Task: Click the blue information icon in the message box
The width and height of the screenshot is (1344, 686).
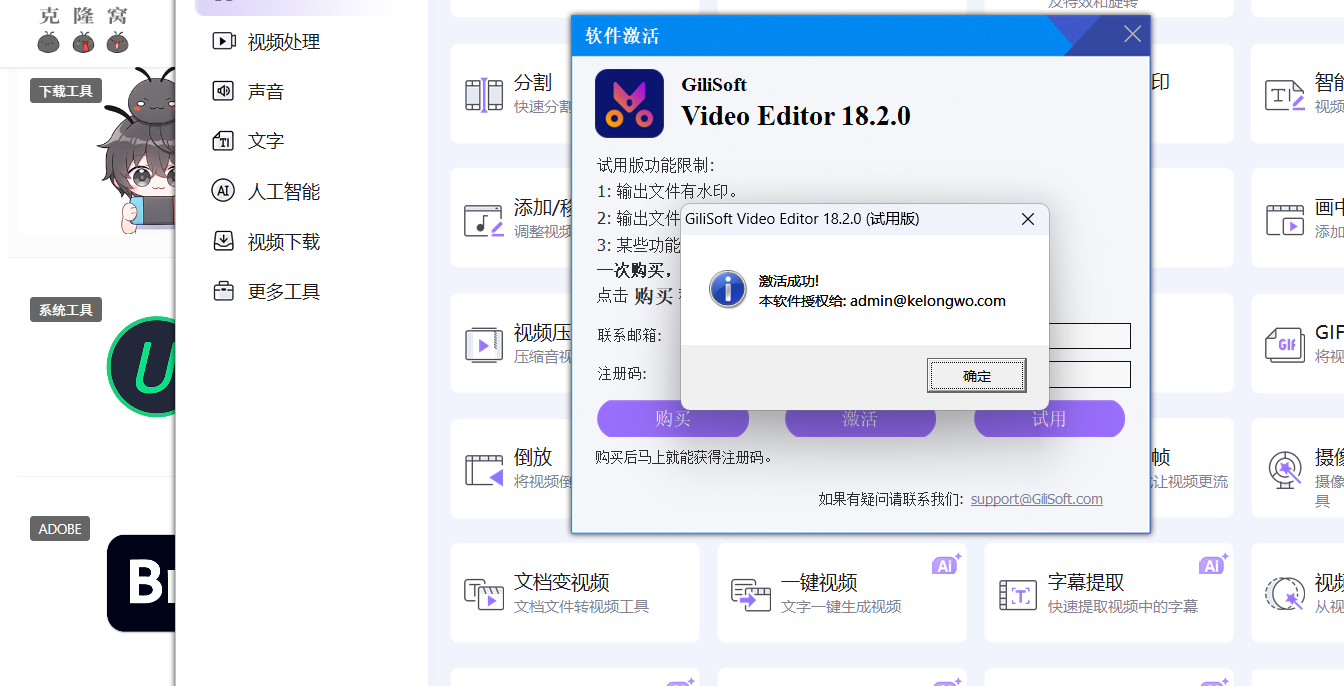Action: (x=728, y=289)
